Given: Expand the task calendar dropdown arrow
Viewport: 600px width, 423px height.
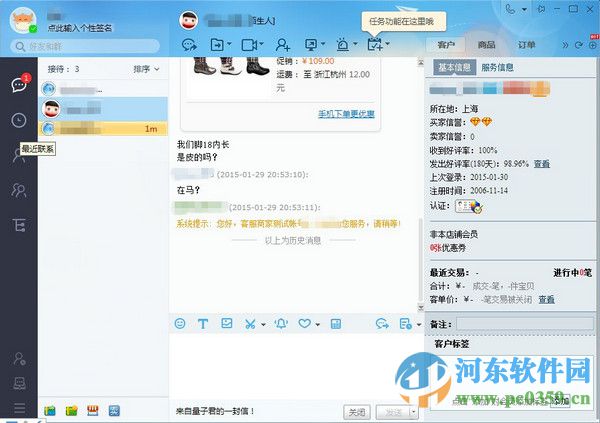Looking at the screenshot, I should [x=387, y=44].
